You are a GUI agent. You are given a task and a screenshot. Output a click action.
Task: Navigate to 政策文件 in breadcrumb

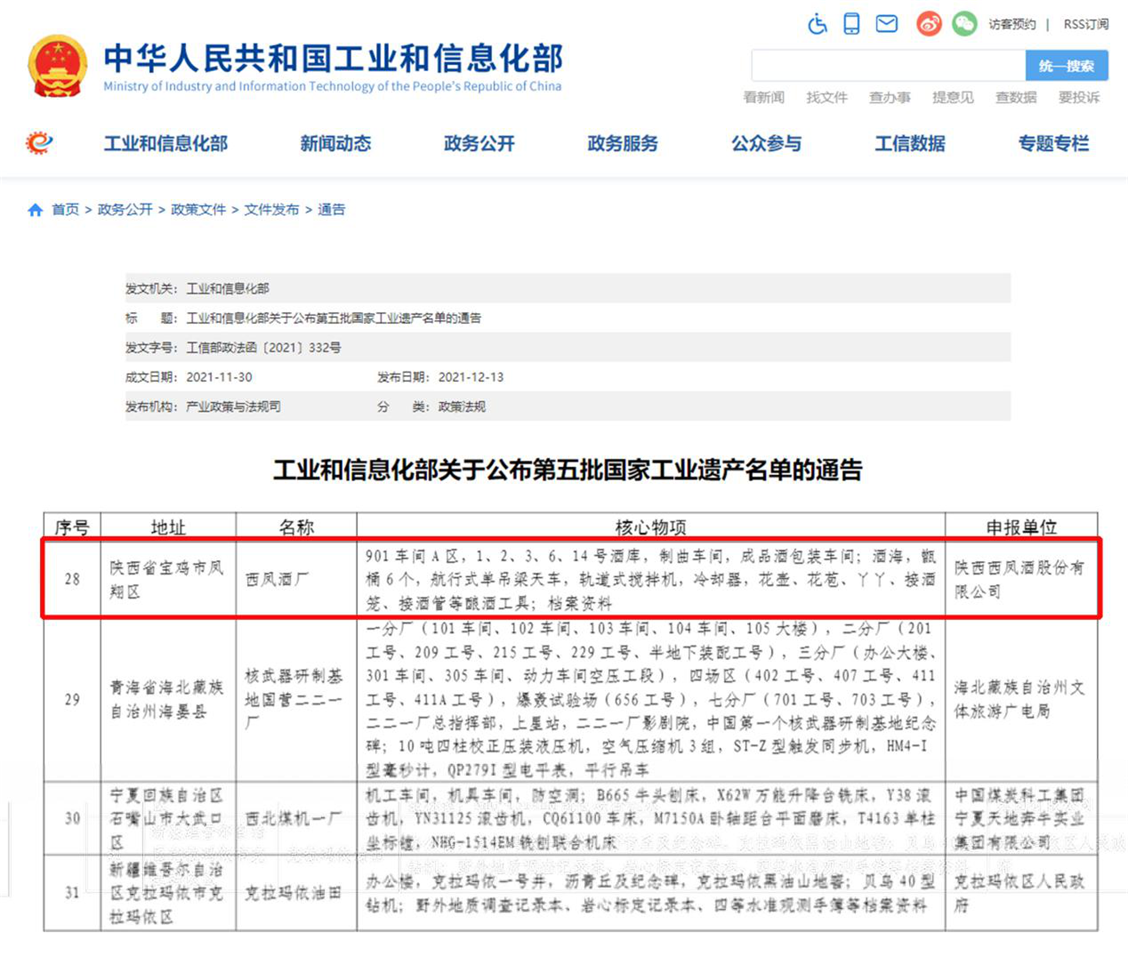click(198, 210)
